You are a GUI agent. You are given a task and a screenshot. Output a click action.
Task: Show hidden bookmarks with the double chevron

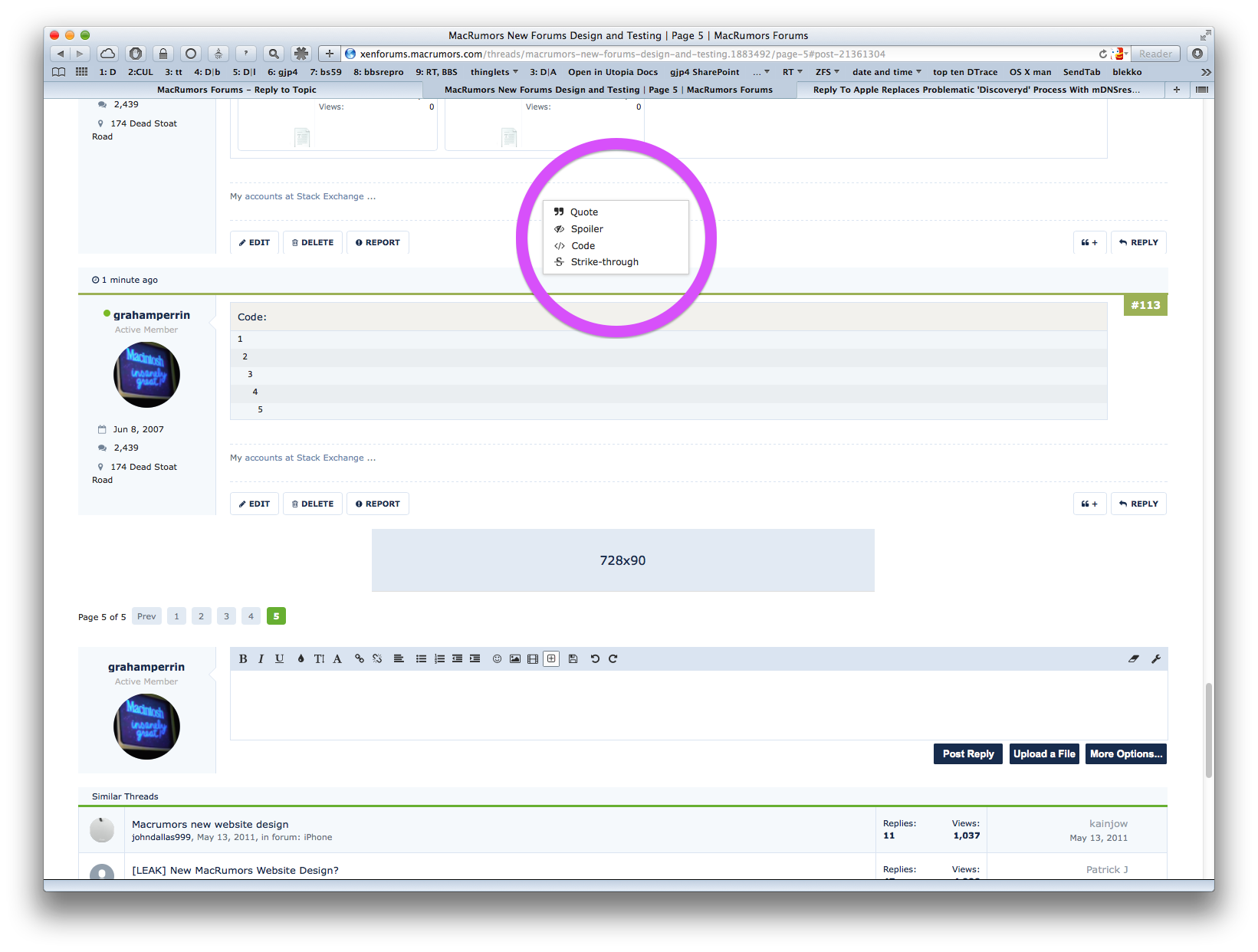pos(1206,72)
